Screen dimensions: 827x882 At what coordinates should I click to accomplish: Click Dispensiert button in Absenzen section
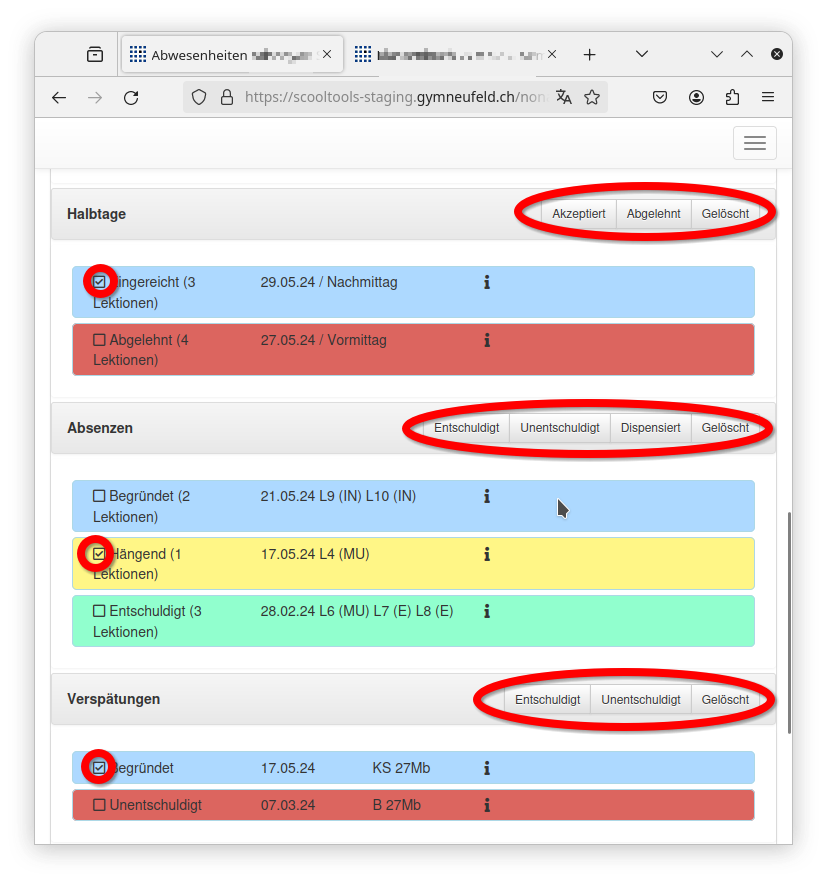pyautogui.click(x=650, y=428)
